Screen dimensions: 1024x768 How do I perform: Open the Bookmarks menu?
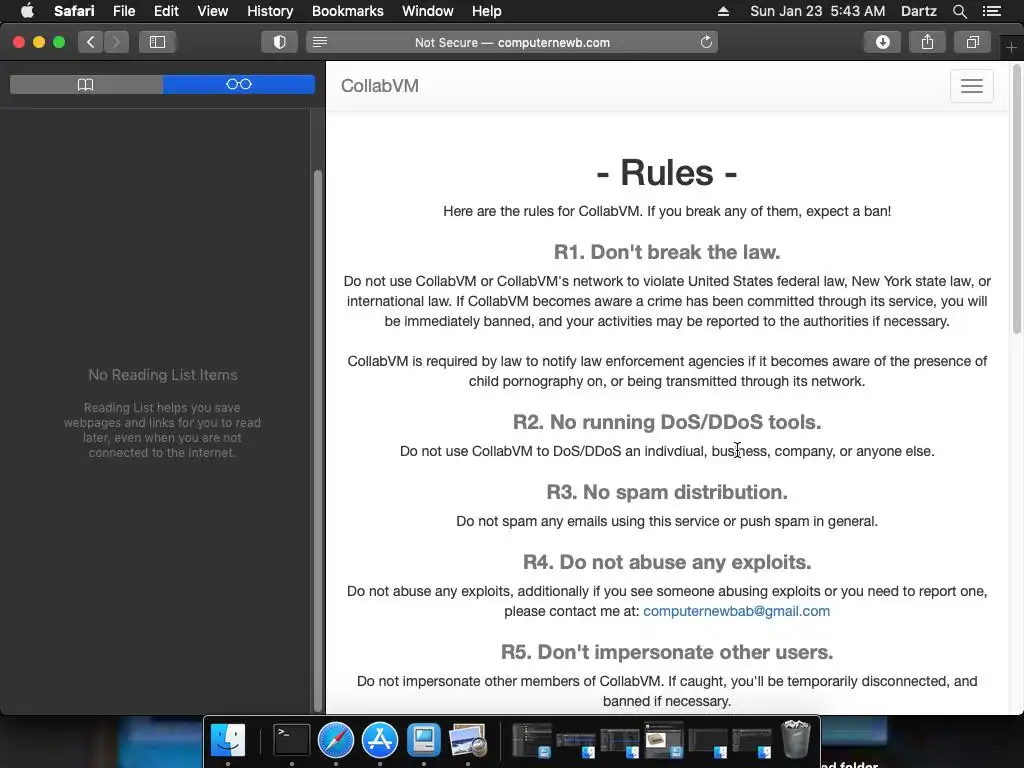coord(347,11)
